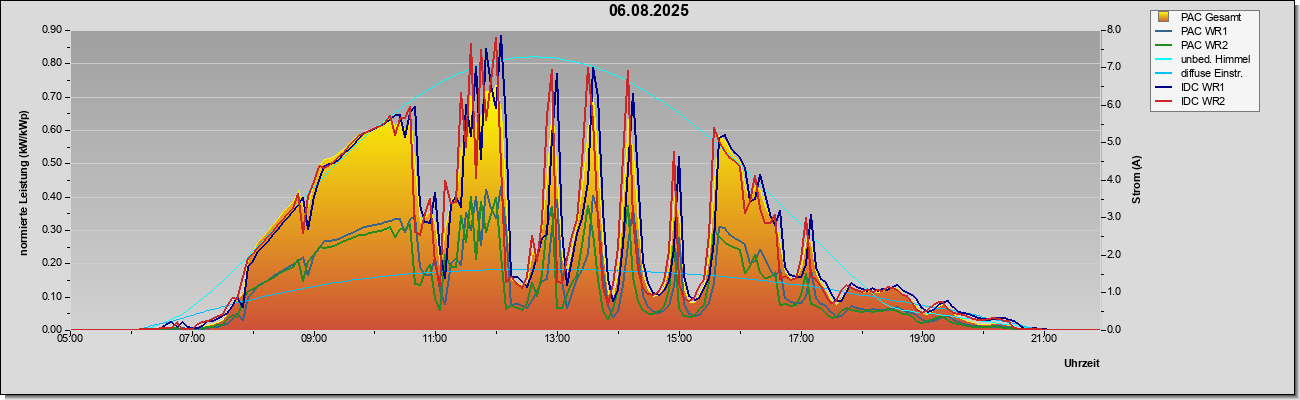This screenshot has height=400, width=1300.
Task: Click the 0.90 left axis value
Action: click(x=52, y=30)
